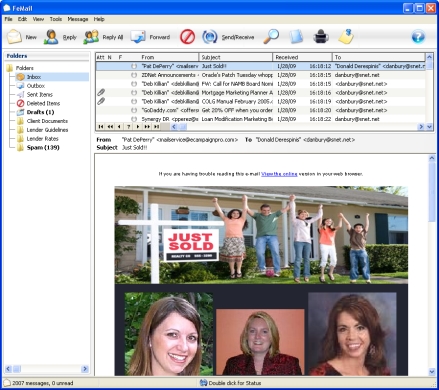Go to previous message record
This screenshot has width=439, height=390.
pos(119,127)
